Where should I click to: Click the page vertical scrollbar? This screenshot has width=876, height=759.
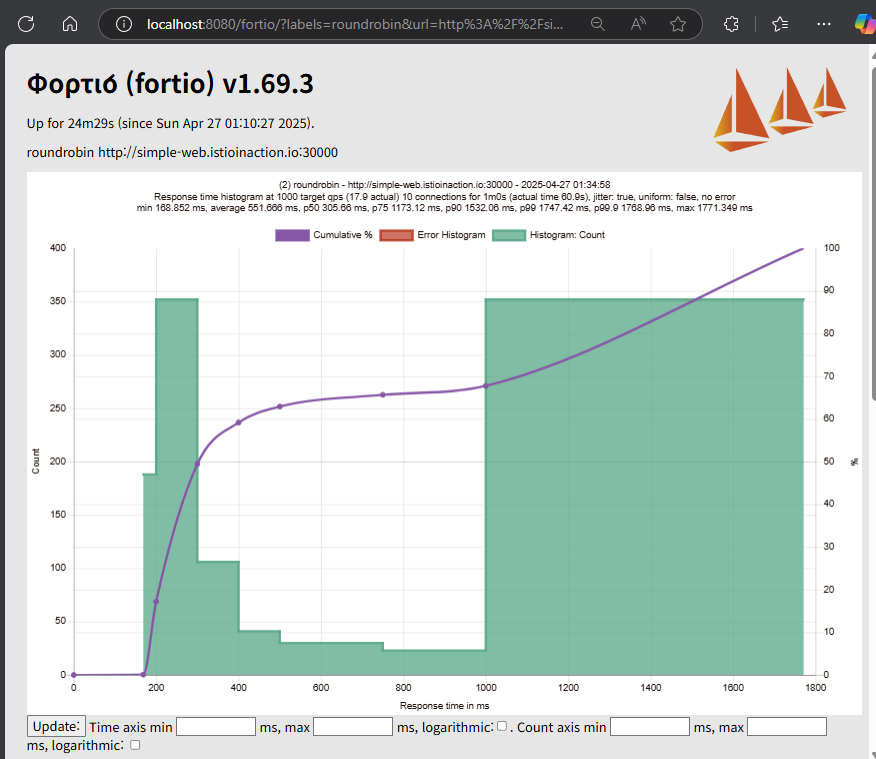(873, 233)
